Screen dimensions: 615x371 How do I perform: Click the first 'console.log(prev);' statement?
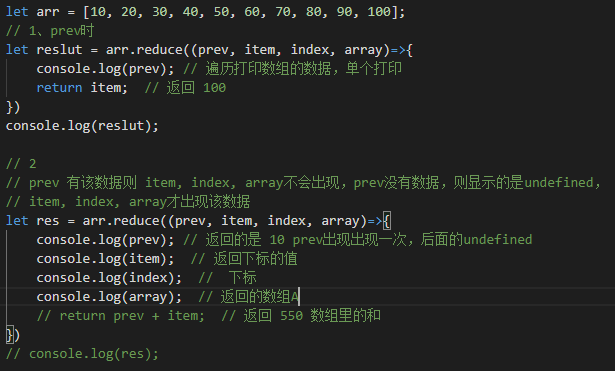pos(105,69)
